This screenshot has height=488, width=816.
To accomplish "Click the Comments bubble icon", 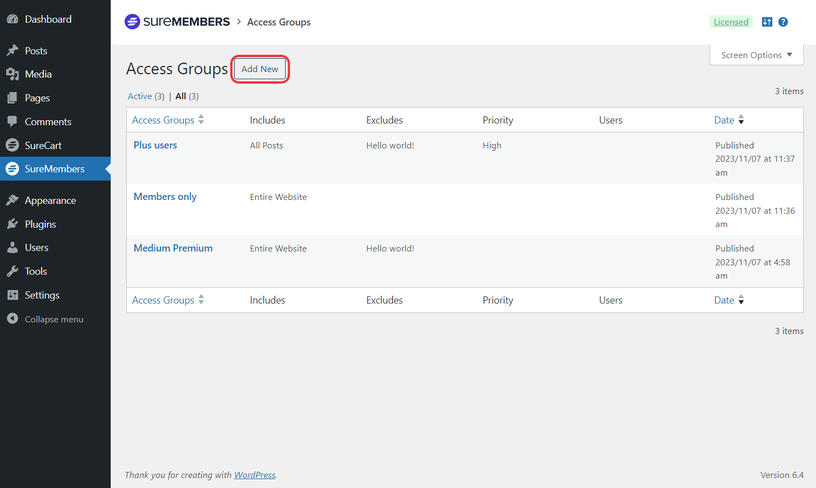I will 12,121.
